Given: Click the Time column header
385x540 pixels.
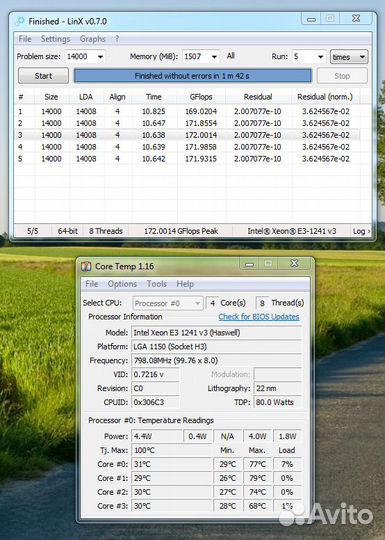Looking at the screenshot, I should (154, 97).
